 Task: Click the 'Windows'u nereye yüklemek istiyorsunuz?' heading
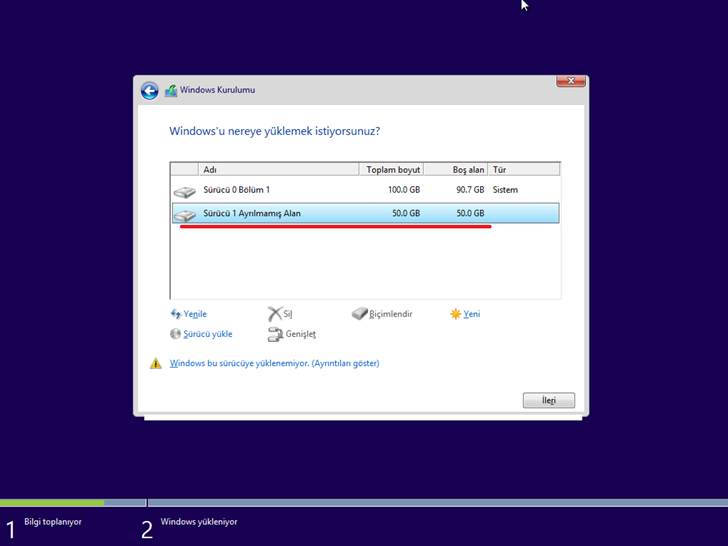click(274, 131)
